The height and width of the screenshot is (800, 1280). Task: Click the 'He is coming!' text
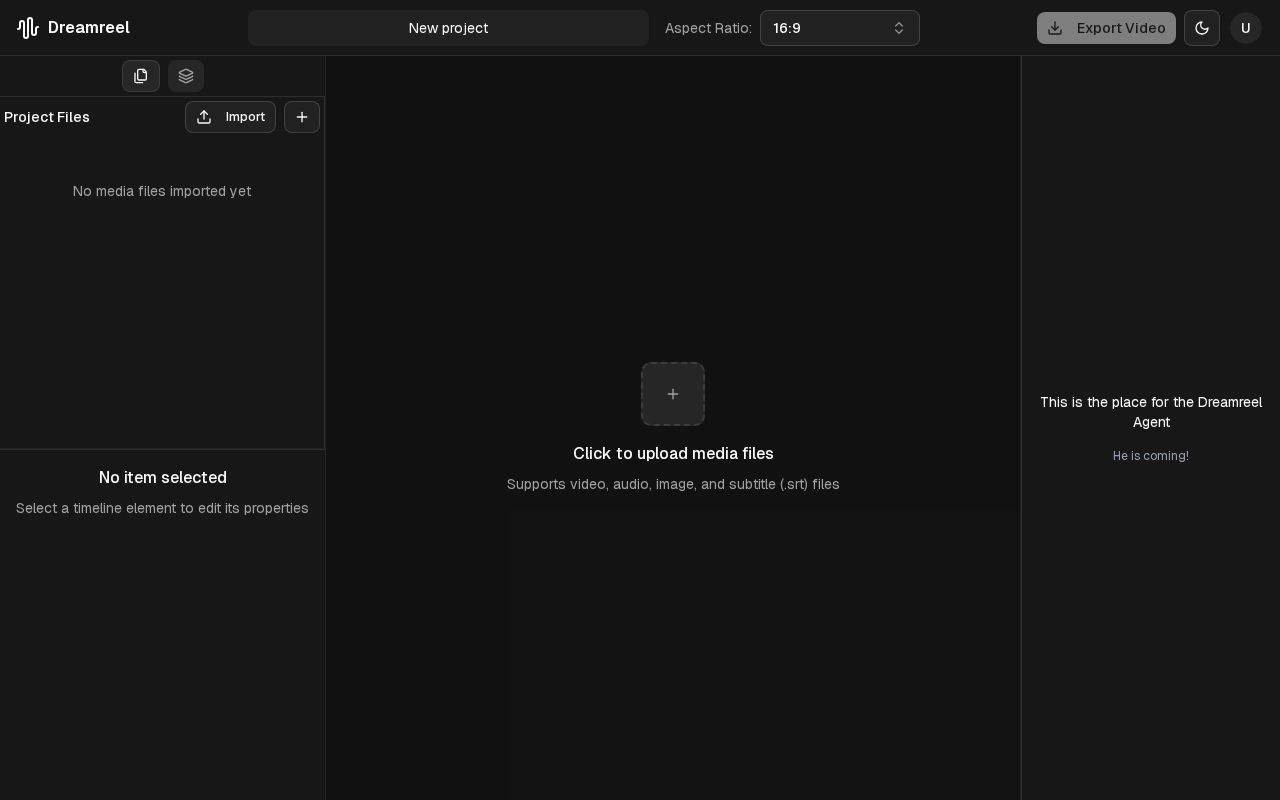tap(1151, 456)
